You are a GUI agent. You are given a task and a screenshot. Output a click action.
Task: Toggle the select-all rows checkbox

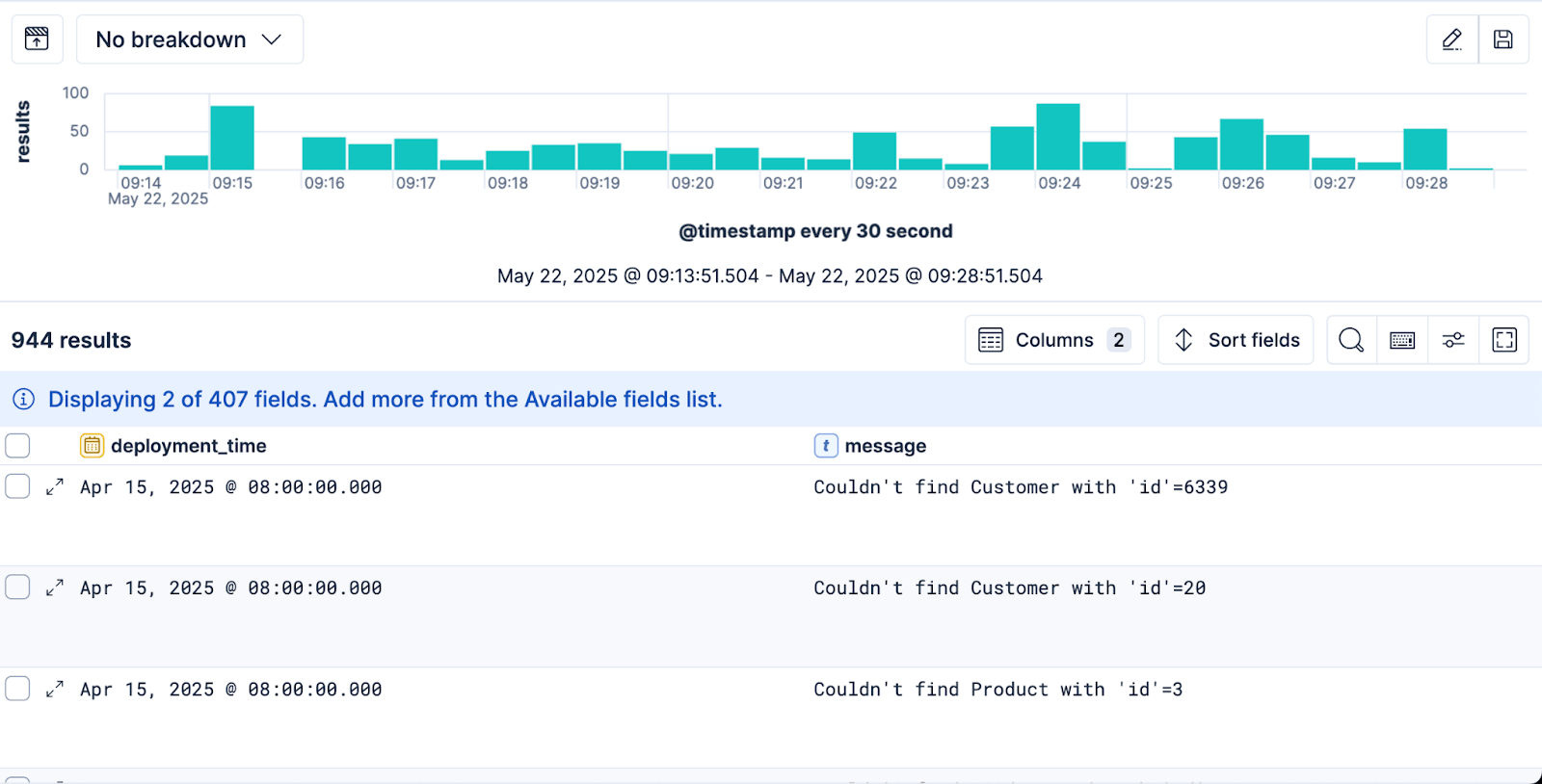click(x=17, y=446)
